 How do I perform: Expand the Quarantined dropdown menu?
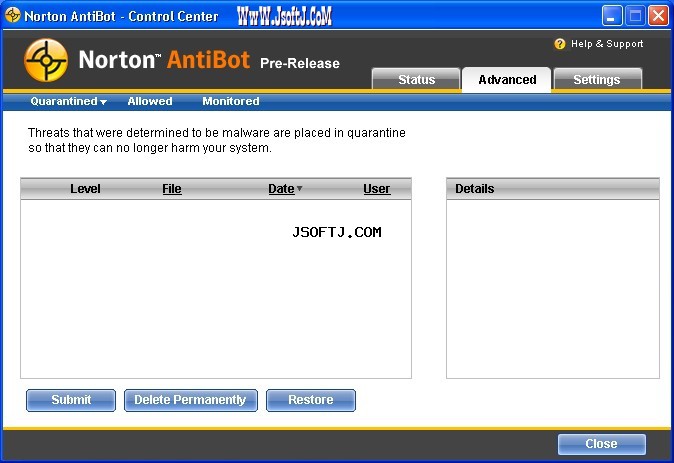[68, 101]
